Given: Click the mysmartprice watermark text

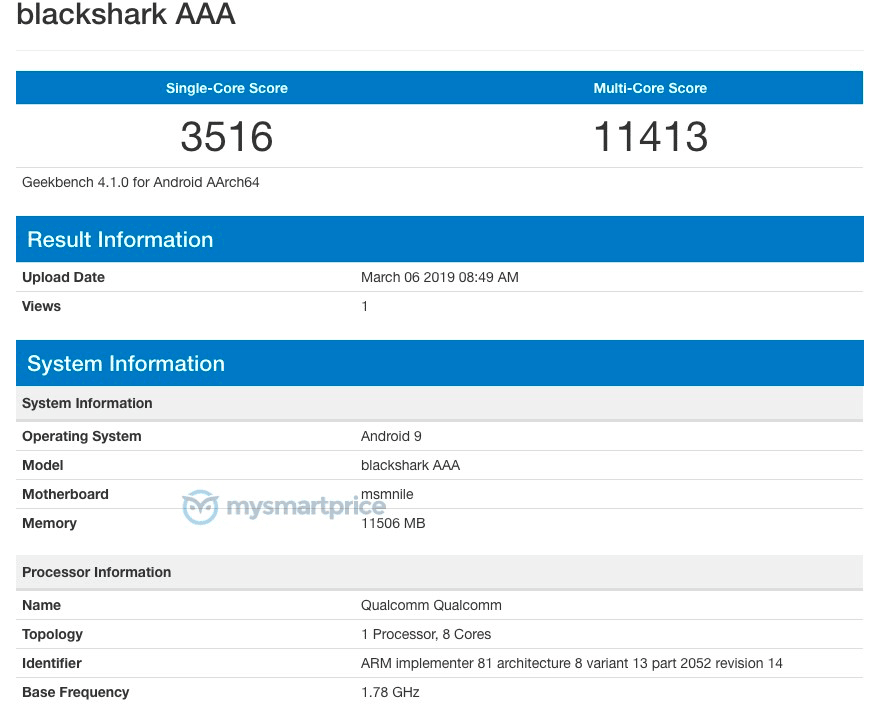Looking at the screenshot, I should [x=305, y=508].
